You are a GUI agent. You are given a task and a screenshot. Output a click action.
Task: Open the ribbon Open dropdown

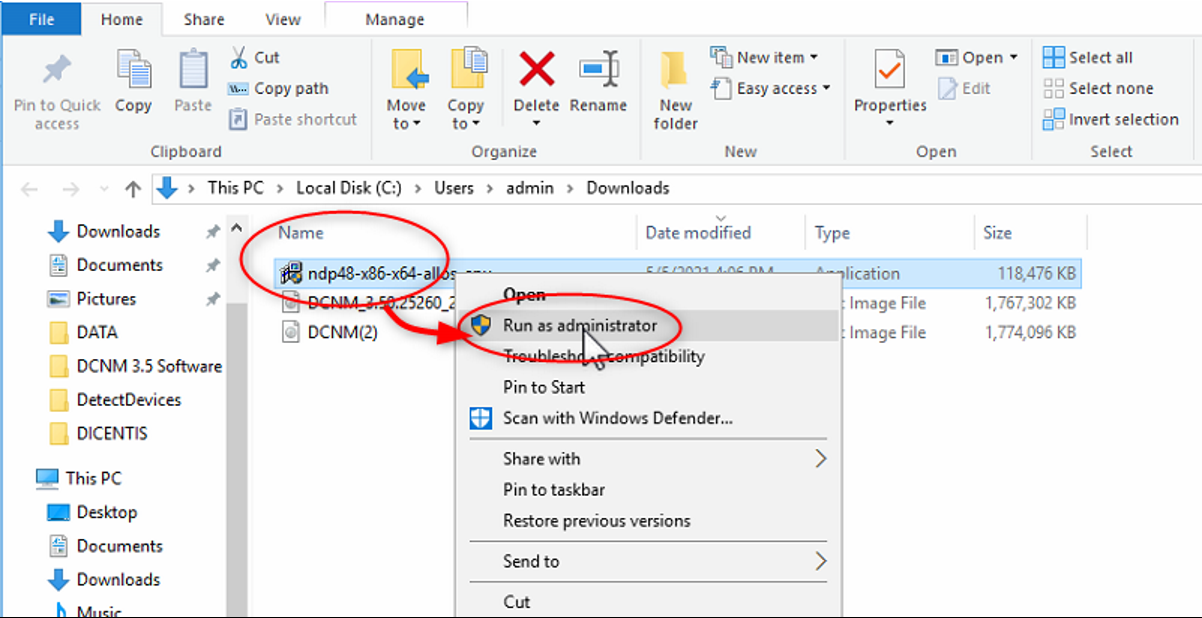point(977,57)
